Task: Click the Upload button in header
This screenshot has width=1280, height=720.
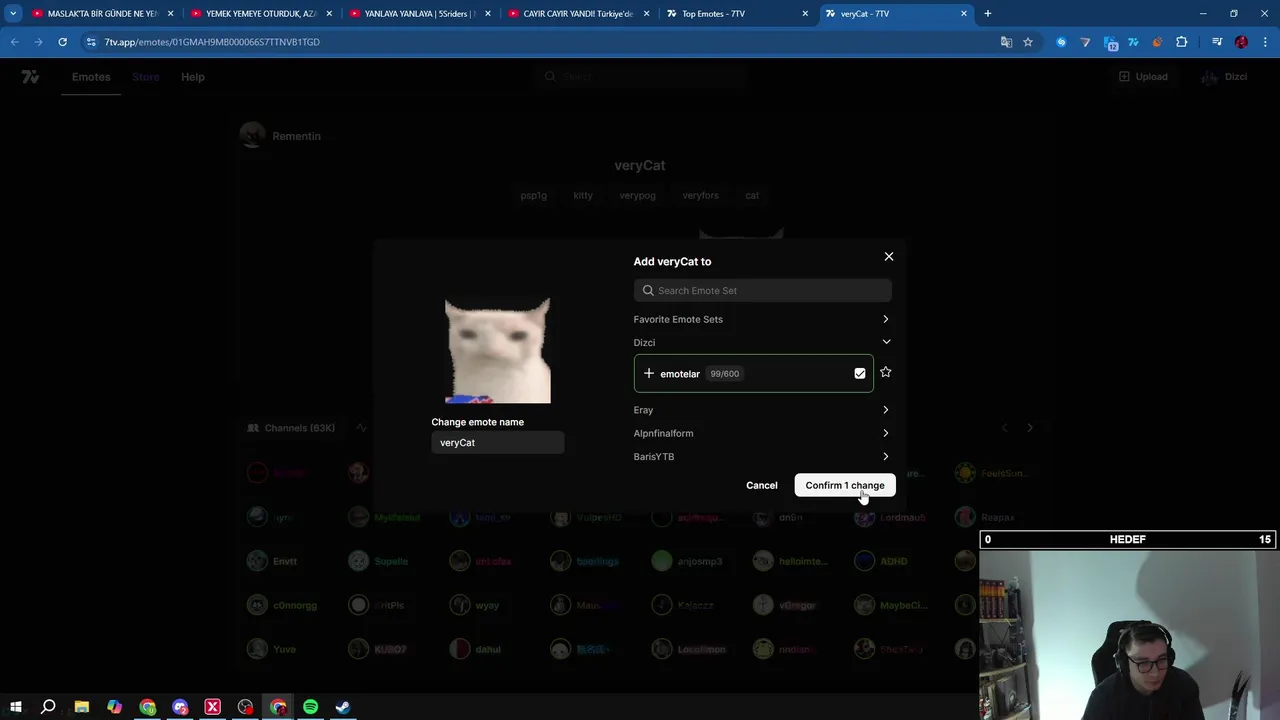Action: pos(1143,77)
